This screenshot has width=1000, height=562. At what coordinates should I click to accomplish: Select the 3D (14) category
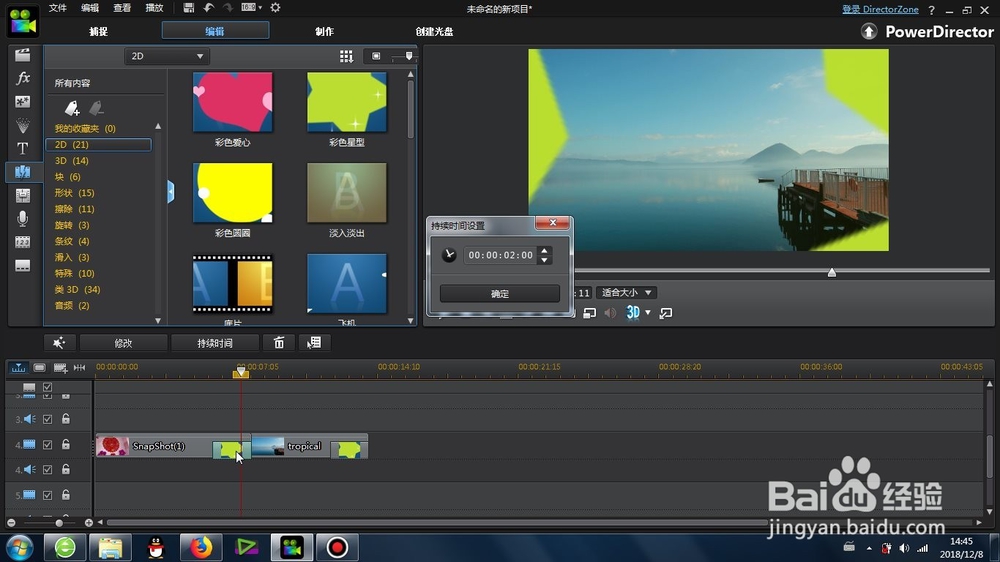coord(72,161)
